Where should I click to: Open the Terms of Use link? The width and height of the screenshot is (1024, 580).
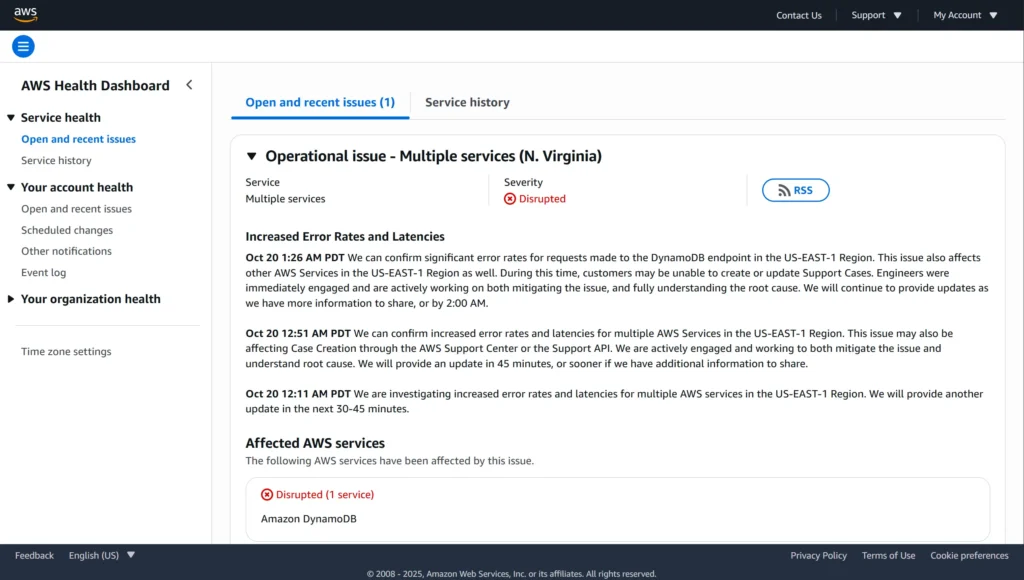pos(888,555)
